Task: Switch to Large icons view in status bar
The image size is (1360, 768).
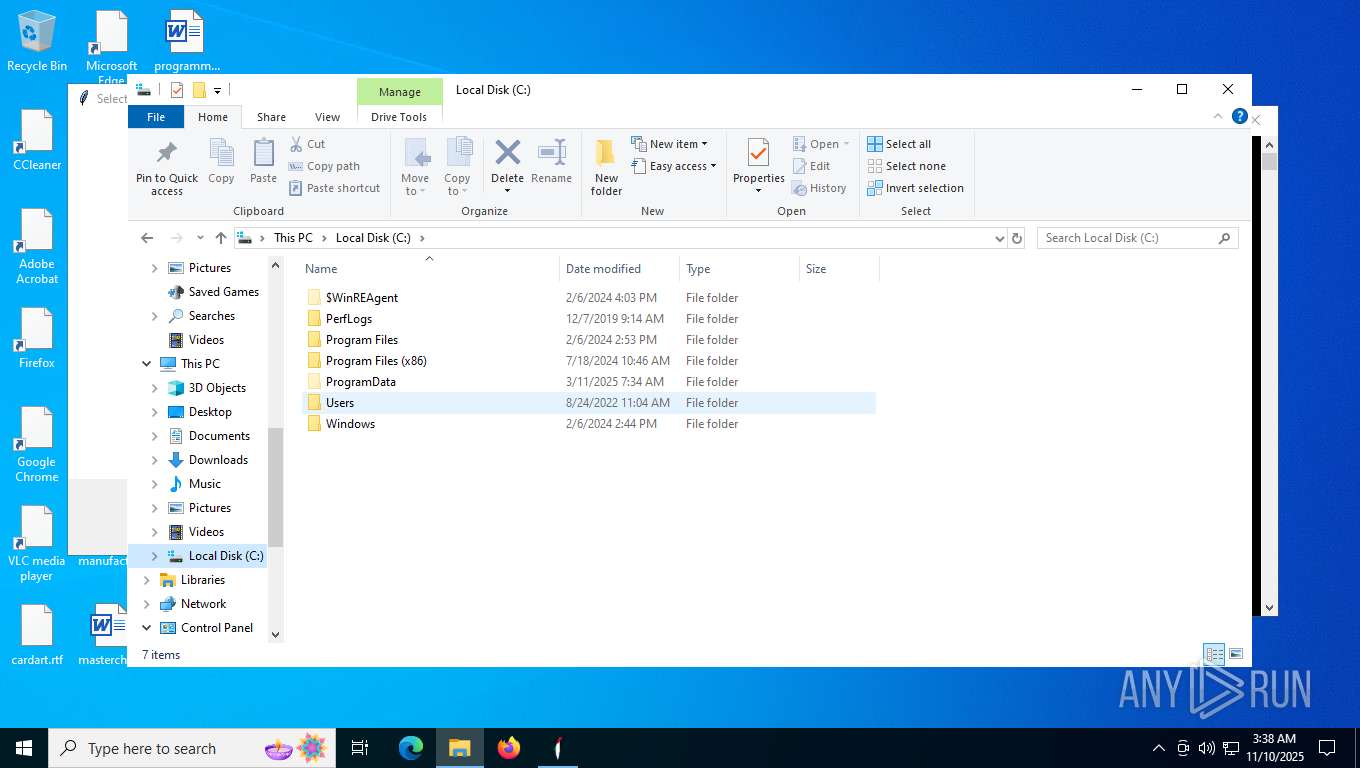Action: [1236, 654]
